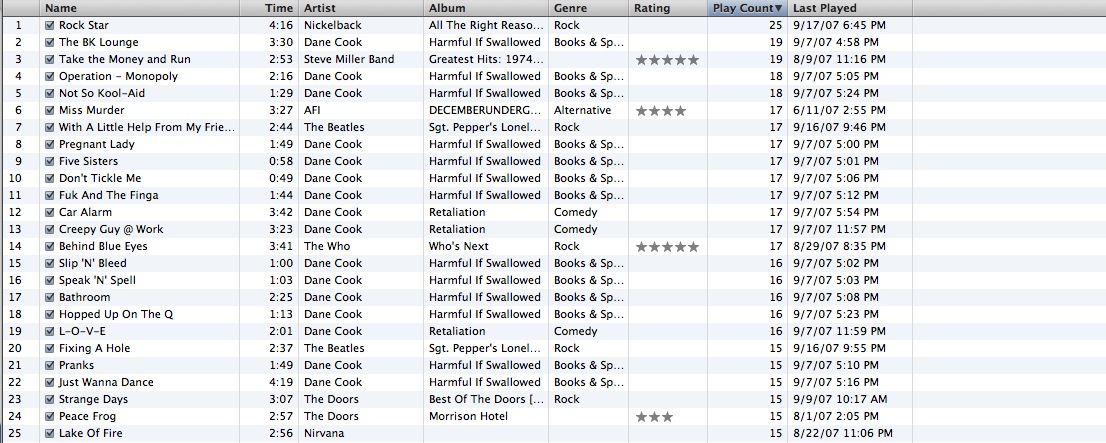The height and width of the screenshot is (443, 1106).
Task: Select the Car Alarm track
Action: tap(553, 212)
